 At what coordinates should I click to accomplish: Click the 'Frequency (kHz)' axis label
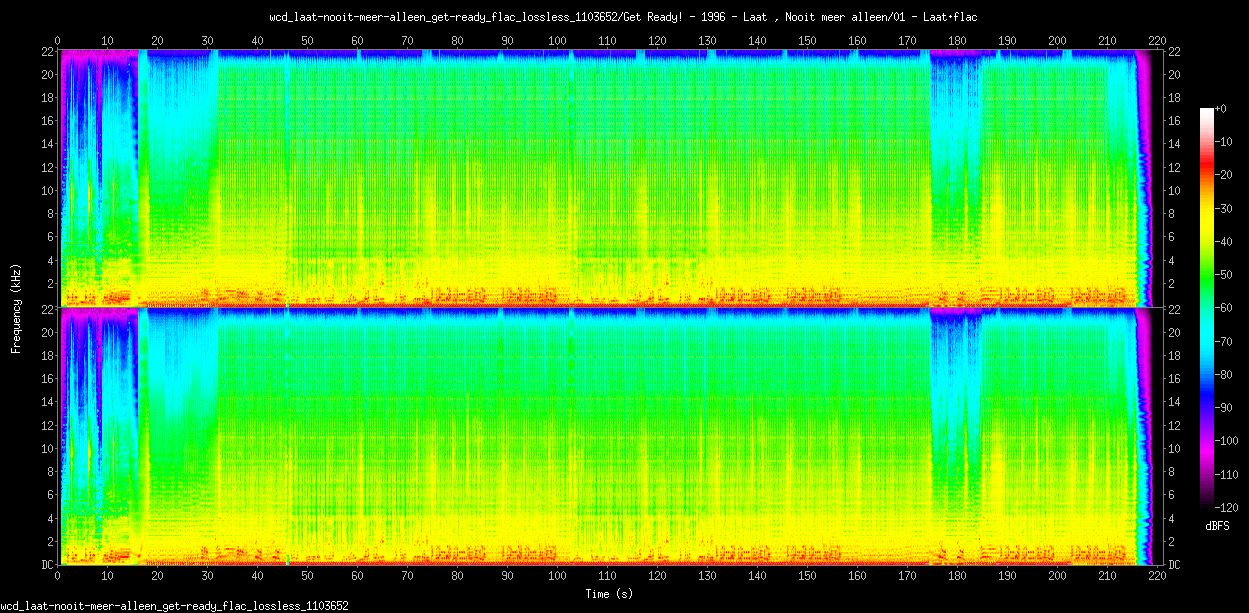16,307
